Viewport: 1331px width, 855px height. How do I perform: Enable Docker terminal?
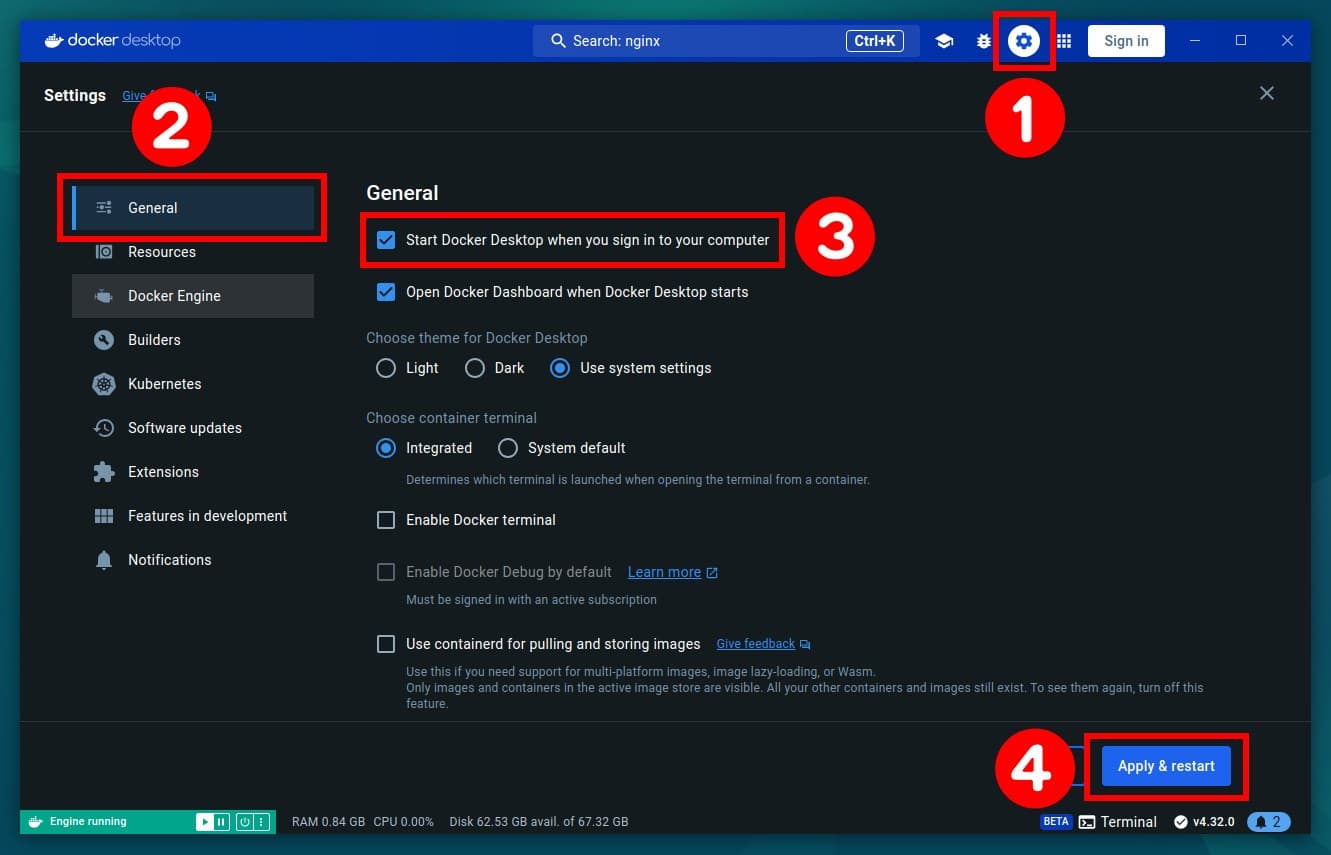[386, 520]
